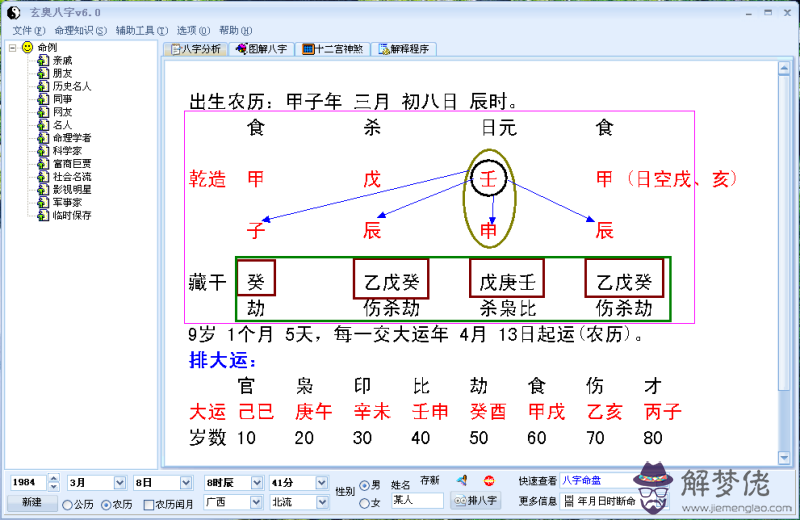800x520 pixels.
Task: Select 女 gender radio button
Action: pyautogui.click(x=364, y=503)
